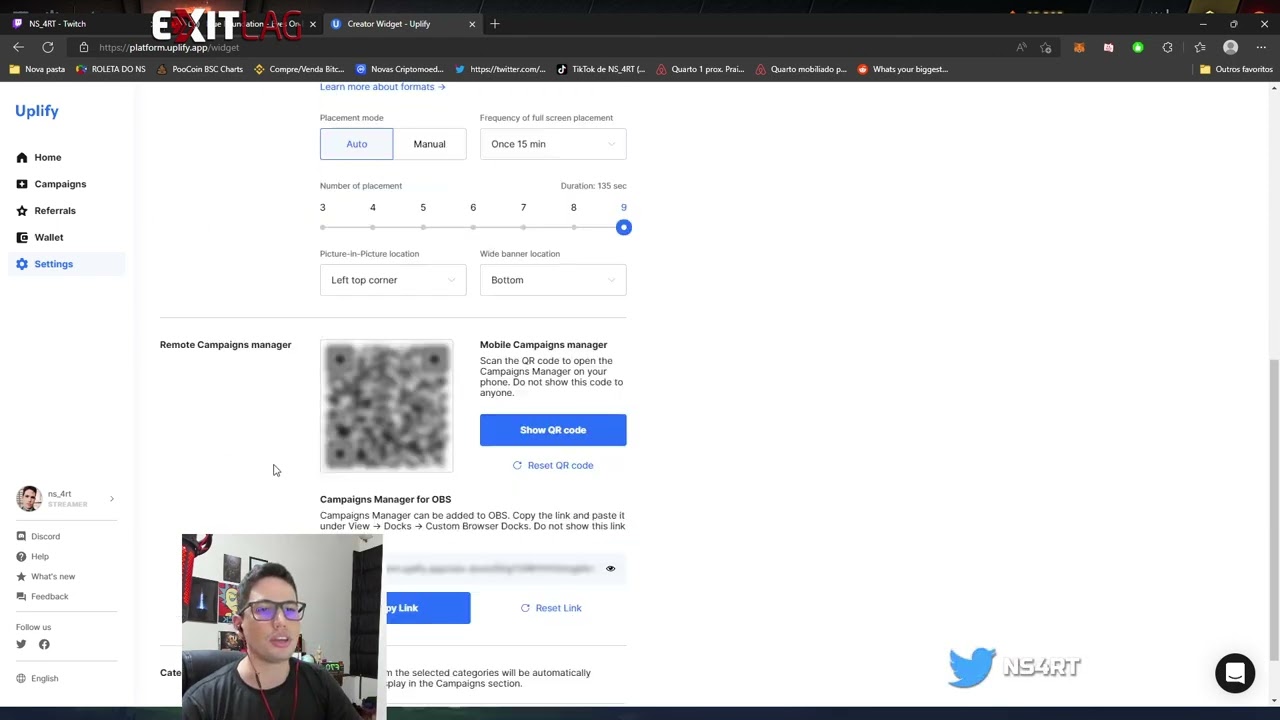The height and width of the screenshot is (720, 1280).
Task: Open the browser Settings and more menu
Action: pyautogui.click(x=1261, y=47)
